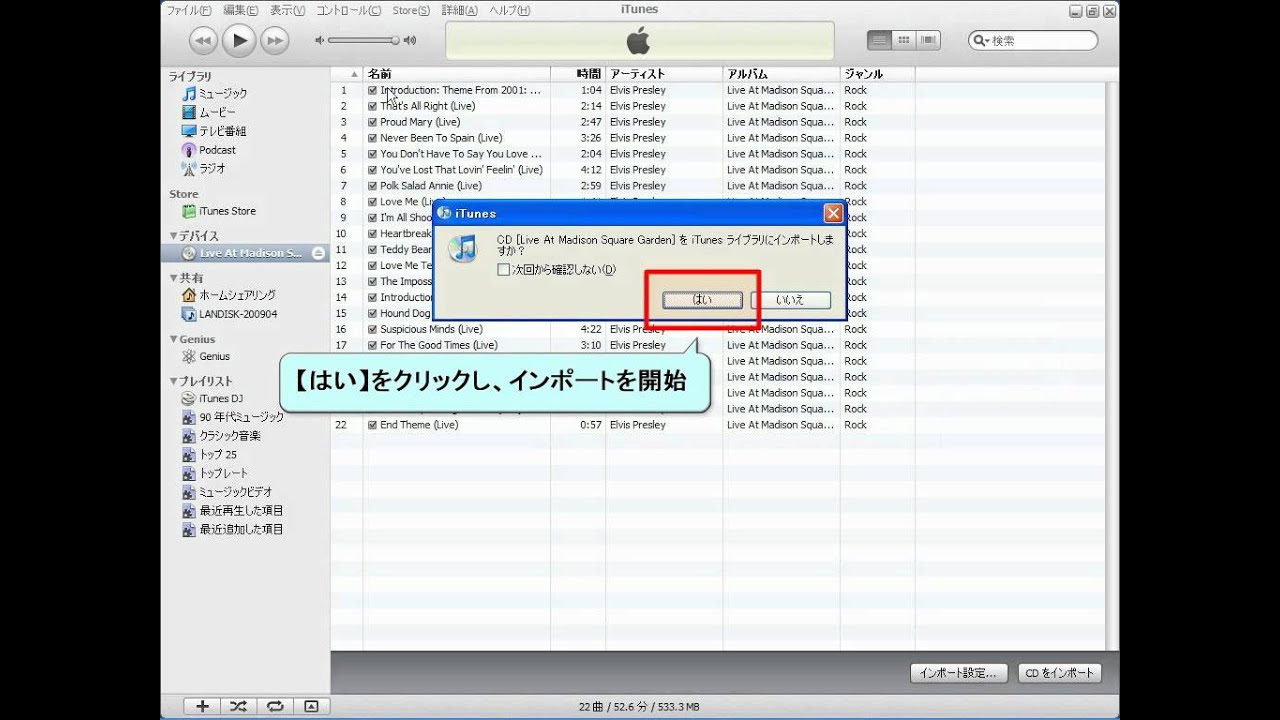Click いいえ in the iTunes dialog

(x=790, y=299)
